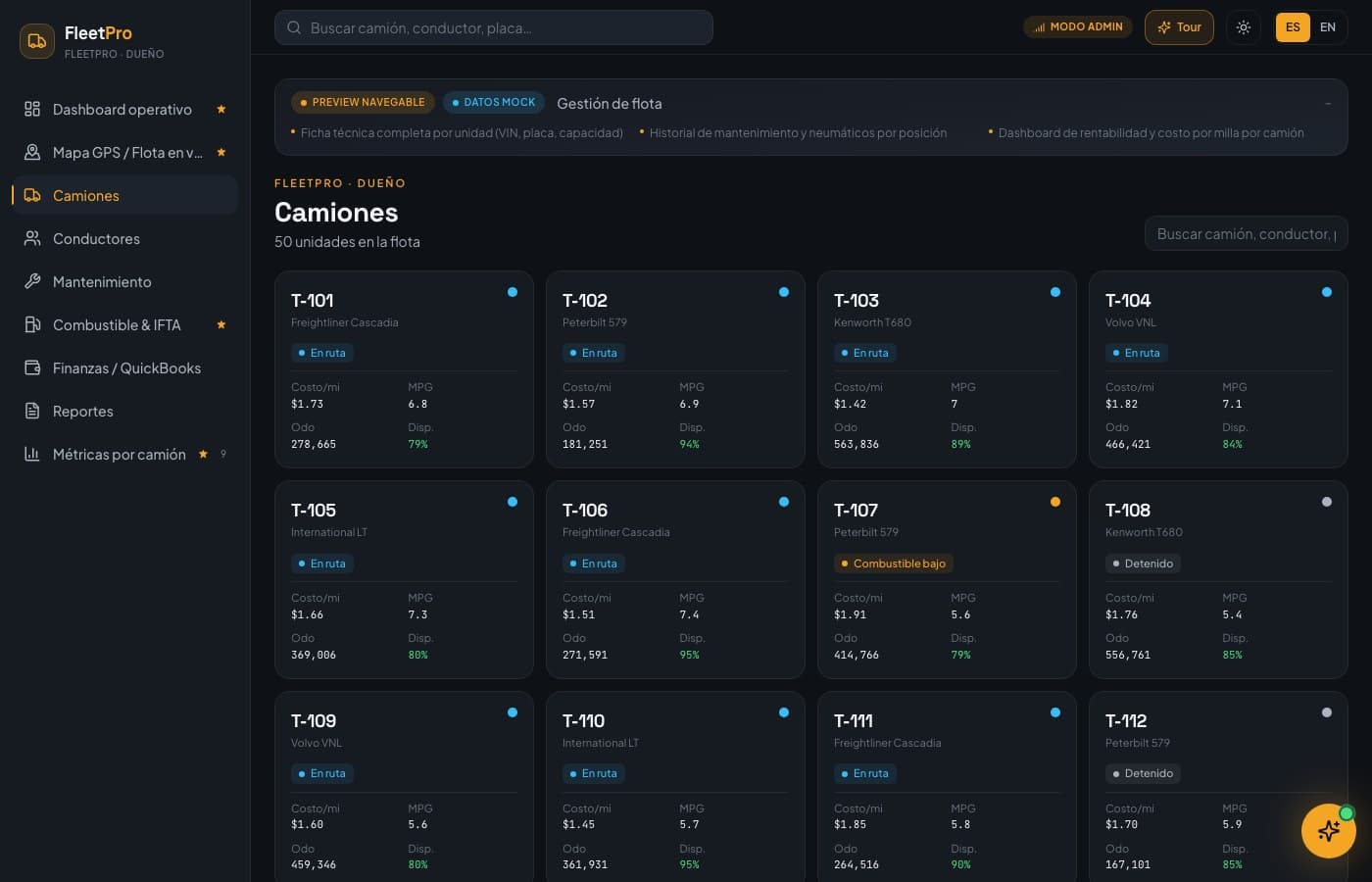
Task: Click the MODO ADMIN badge
Action: pyautogui.click(x=1078, y=27)
